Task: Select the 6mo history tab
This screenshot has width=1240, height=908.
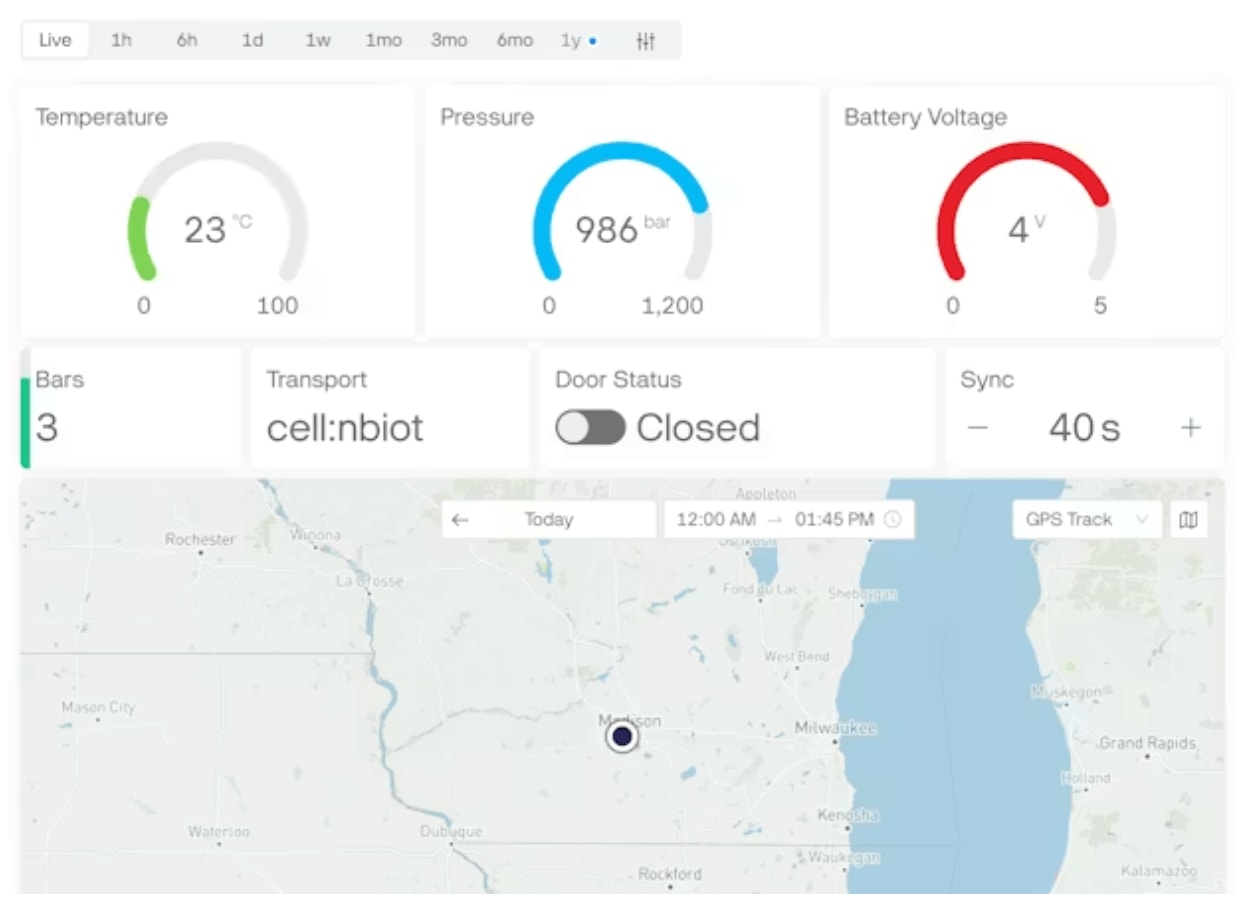Action: point(514,41)
